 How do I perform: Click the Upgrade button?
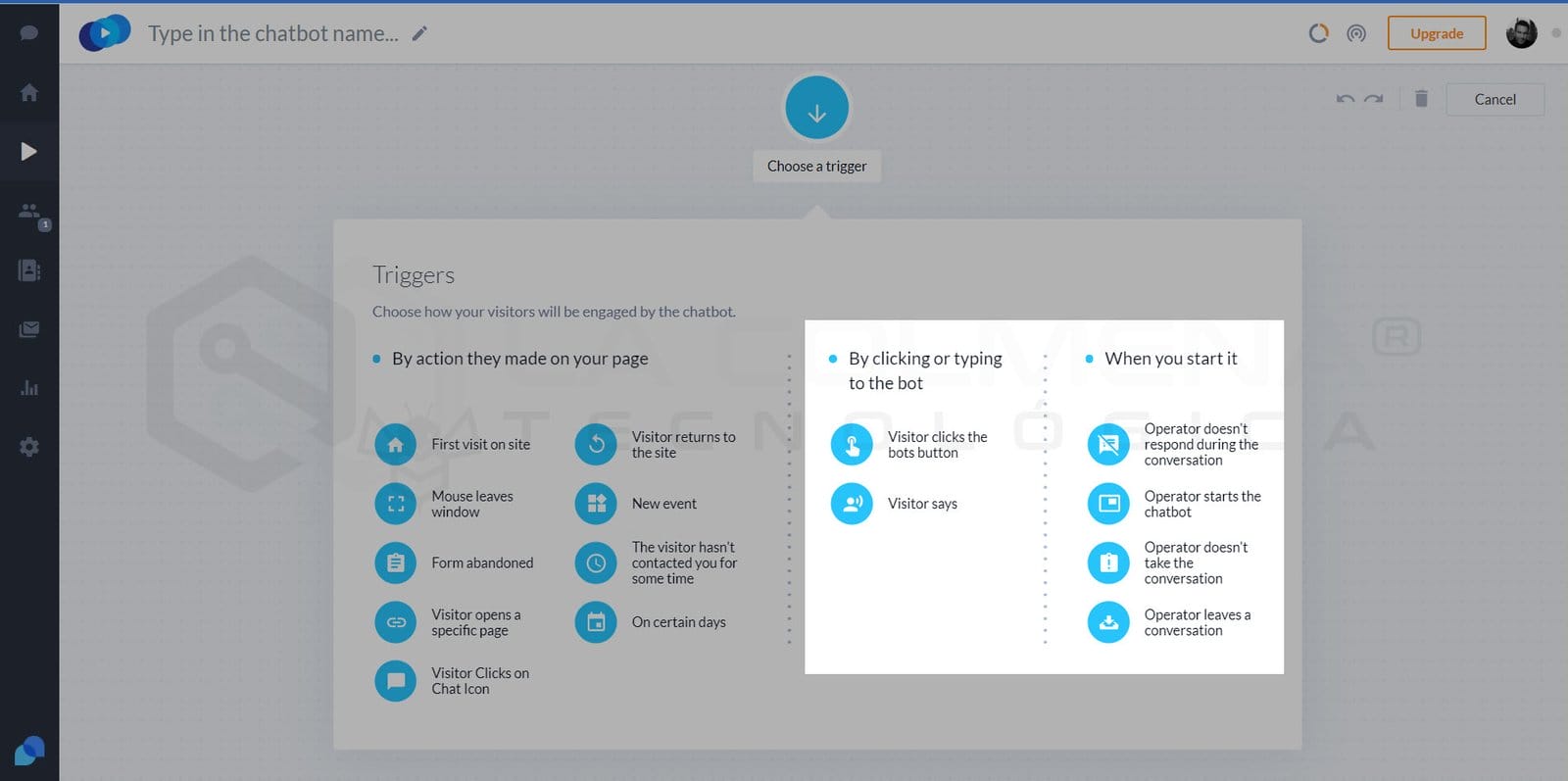coord(1437,33)
